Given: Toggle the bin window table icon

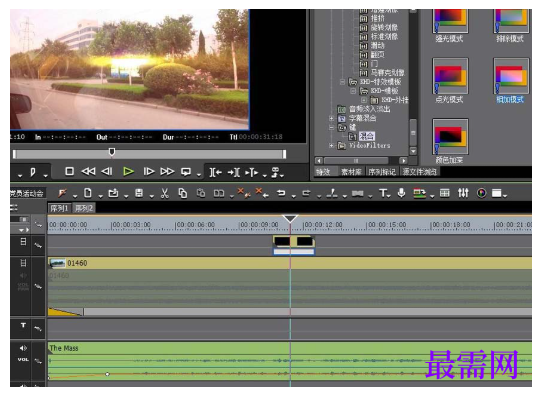Looking at the screenshot, I should pos(445,193).
